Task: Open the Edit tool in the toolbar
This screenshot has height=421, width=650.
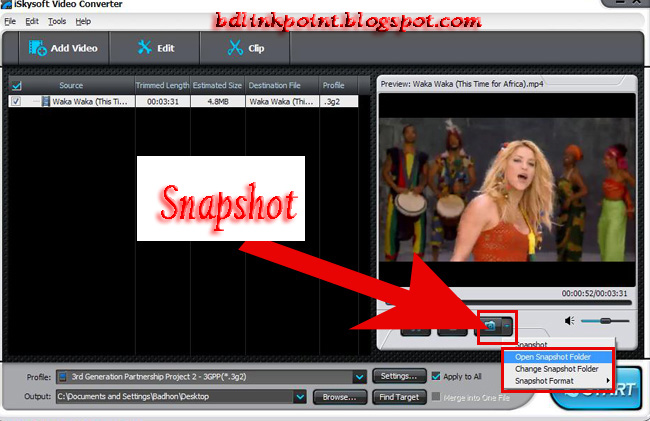Action: click(x=155, y=48)
